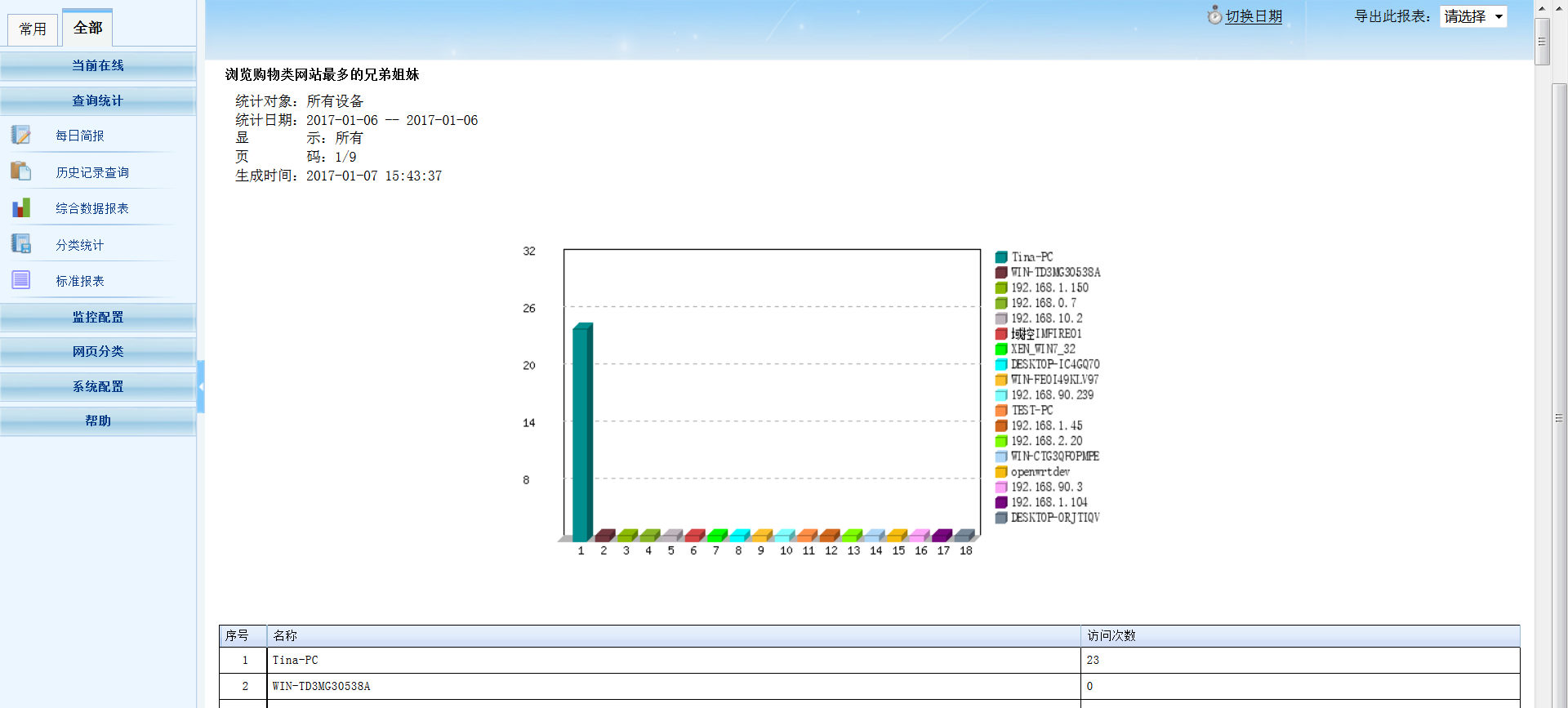Expand the 系统配置 sidebar section
This screenshot has width=1568, height=708.
(98, 386)
